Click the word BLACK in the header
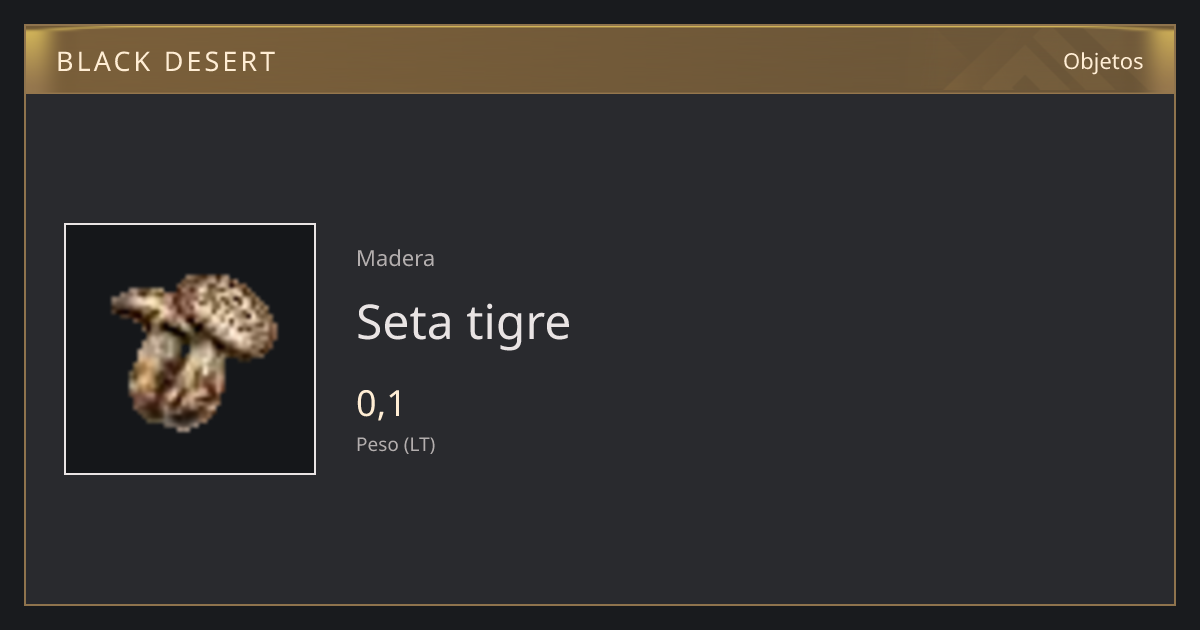The image size is (1200, 630). [x=103, y=62]
